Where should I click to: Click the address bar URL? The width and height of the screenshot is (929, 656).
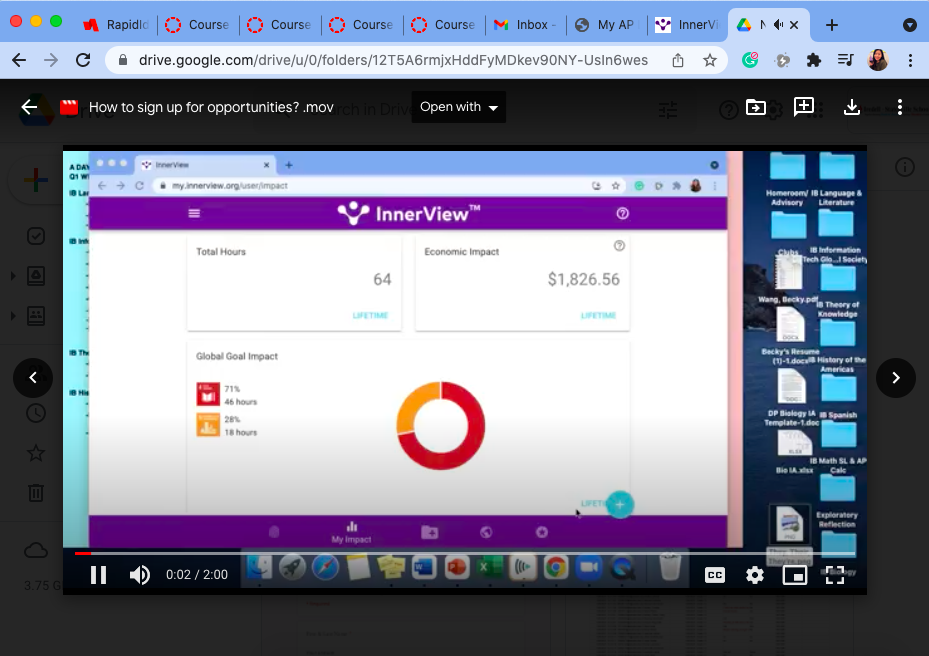pos(393,60)
